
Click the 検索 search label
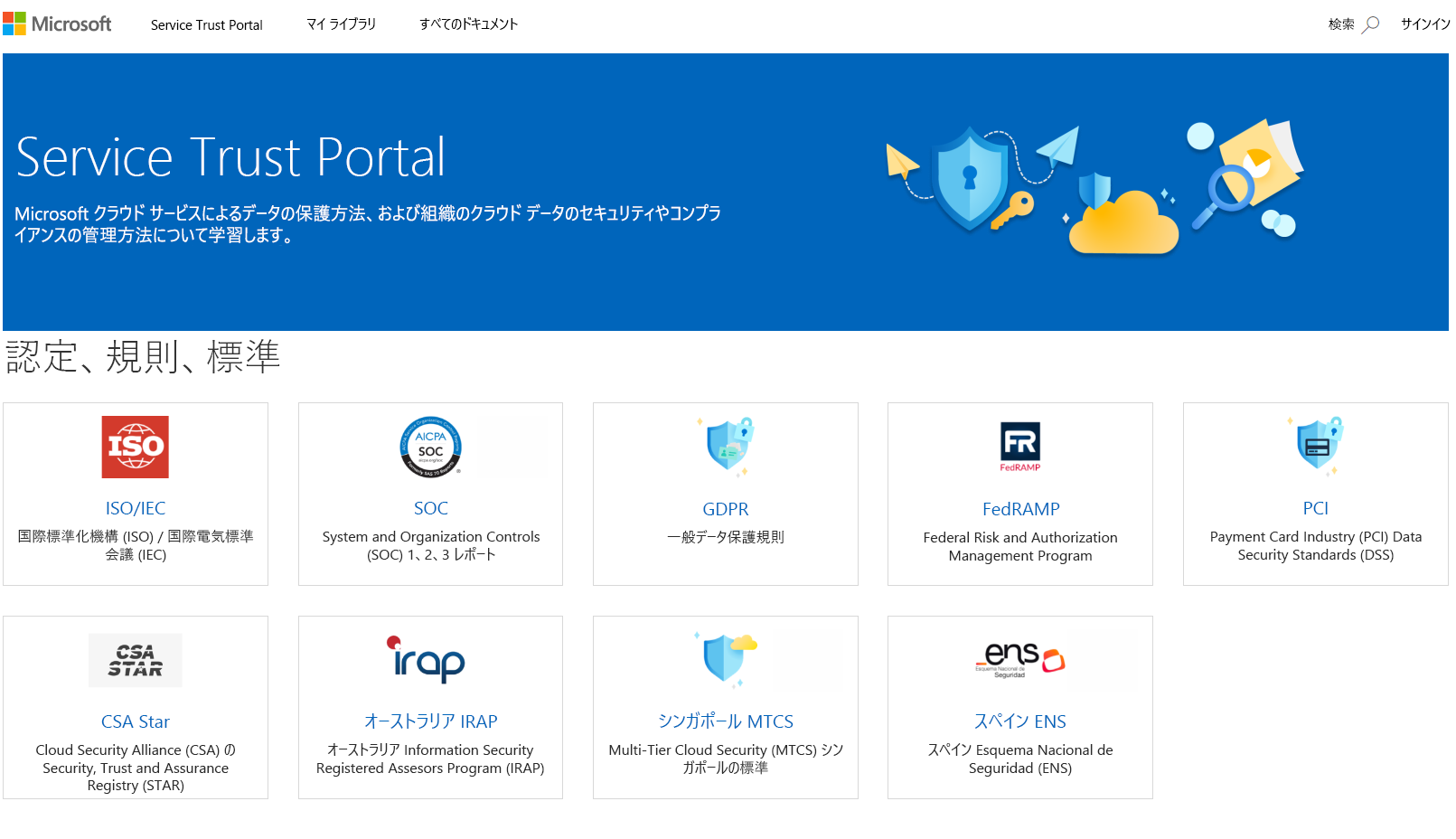pyautogui.click(x=1341, y=24)
